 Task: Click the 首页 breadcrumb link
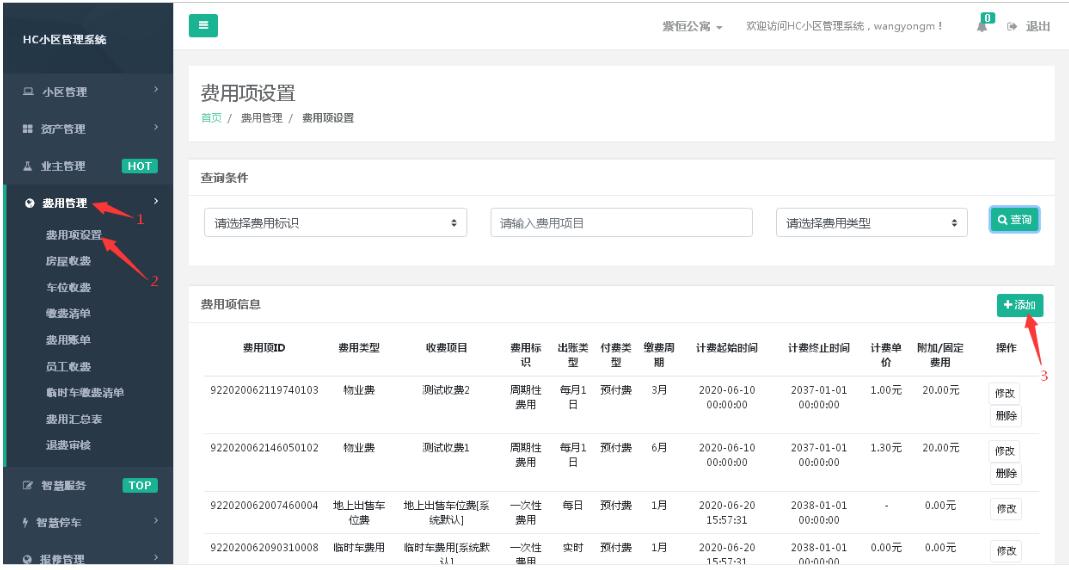click(x=211, y=118)
